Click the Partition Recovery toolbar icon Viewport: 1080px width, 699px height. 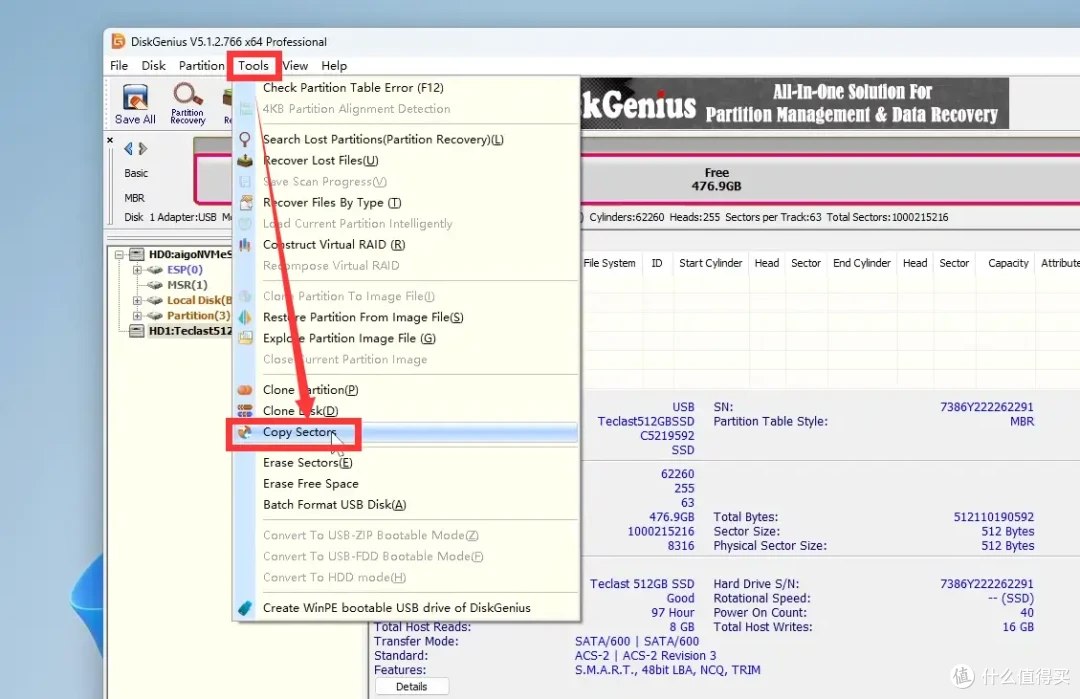[187, 104]
